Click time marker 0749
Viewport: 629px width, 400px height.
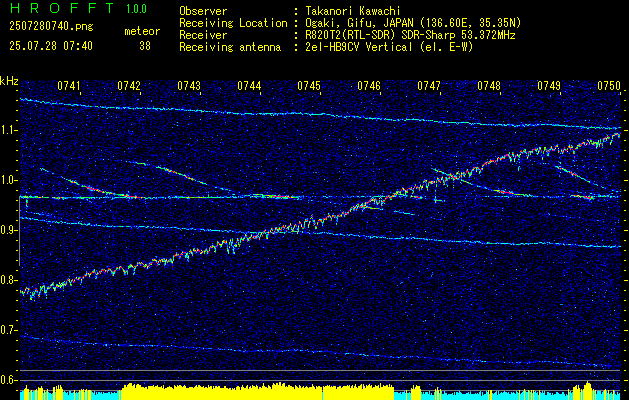pyautogui.click(x=549, y=85)
